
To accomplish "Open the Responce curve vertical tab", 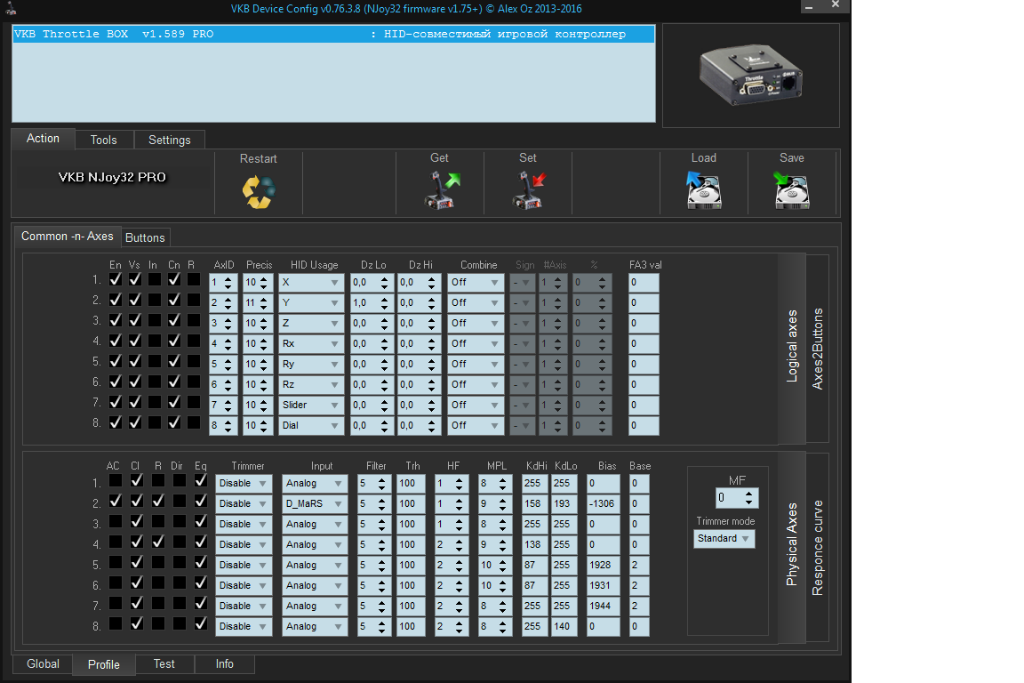I will point(817,547).
